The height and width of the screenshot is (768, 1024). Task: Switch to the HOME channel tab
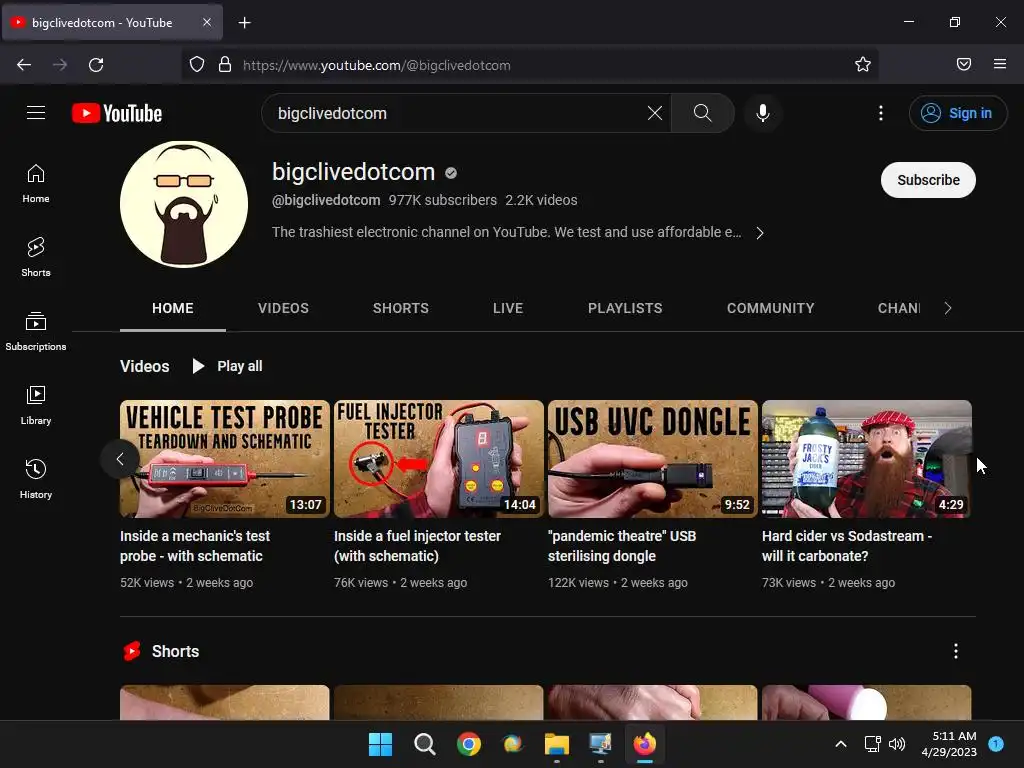(172, 308)
